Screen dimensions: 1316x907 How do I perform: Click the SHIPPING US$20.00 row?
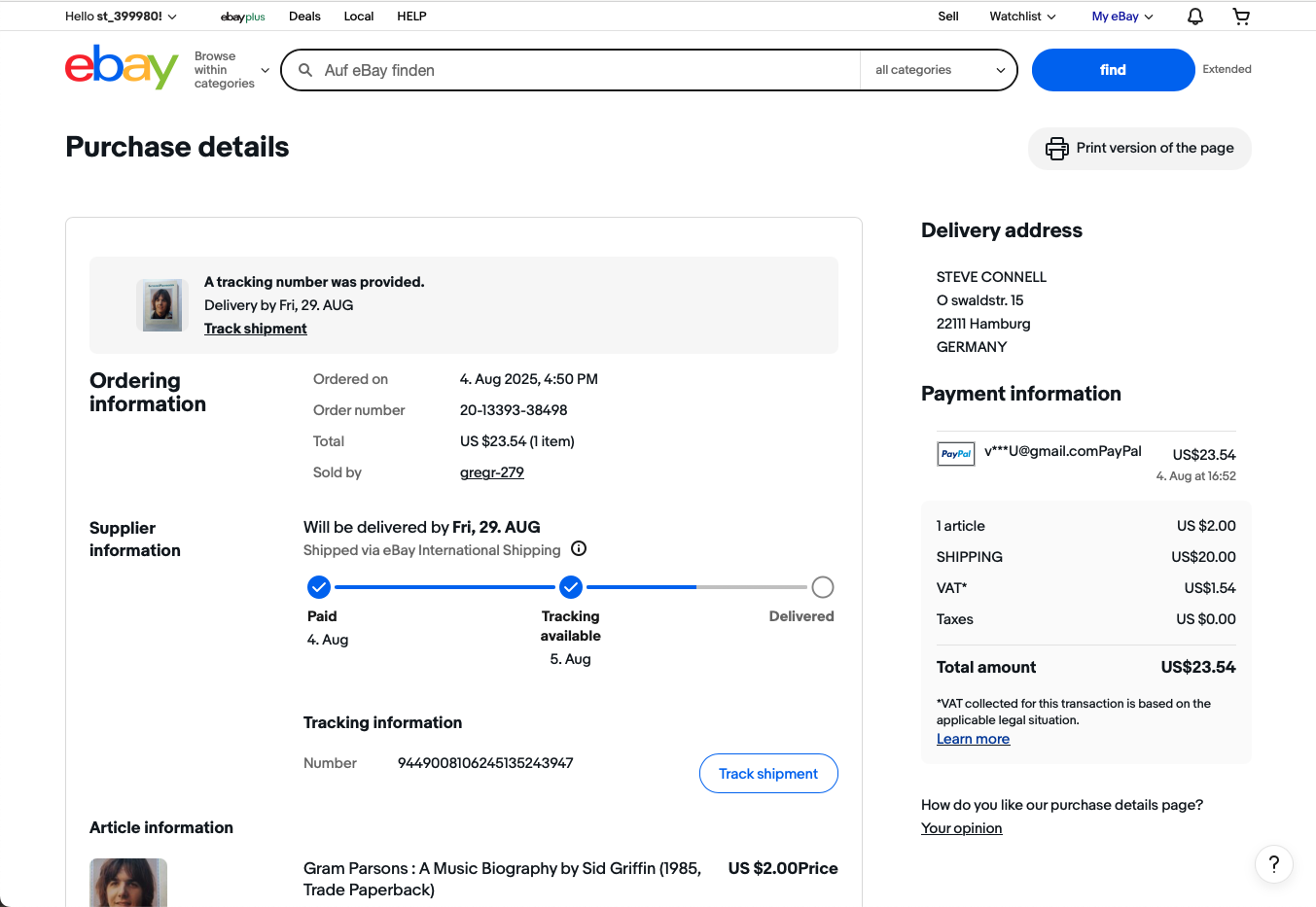tap(1085, 557)
